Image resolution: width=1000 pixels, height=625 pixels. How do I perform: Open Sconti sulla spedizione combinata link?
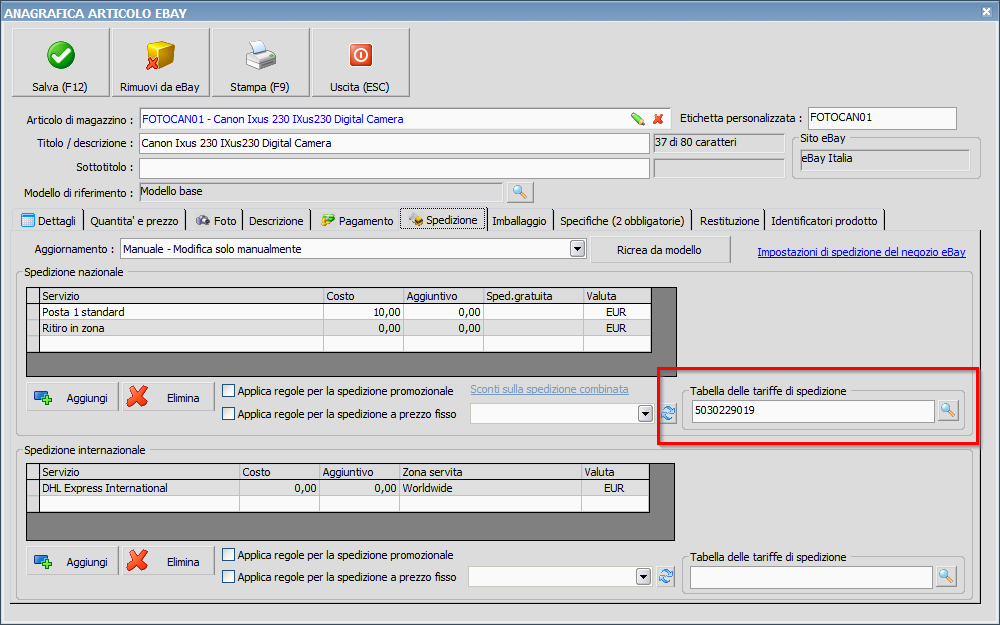pyautogui.click(x=549, y=389)
